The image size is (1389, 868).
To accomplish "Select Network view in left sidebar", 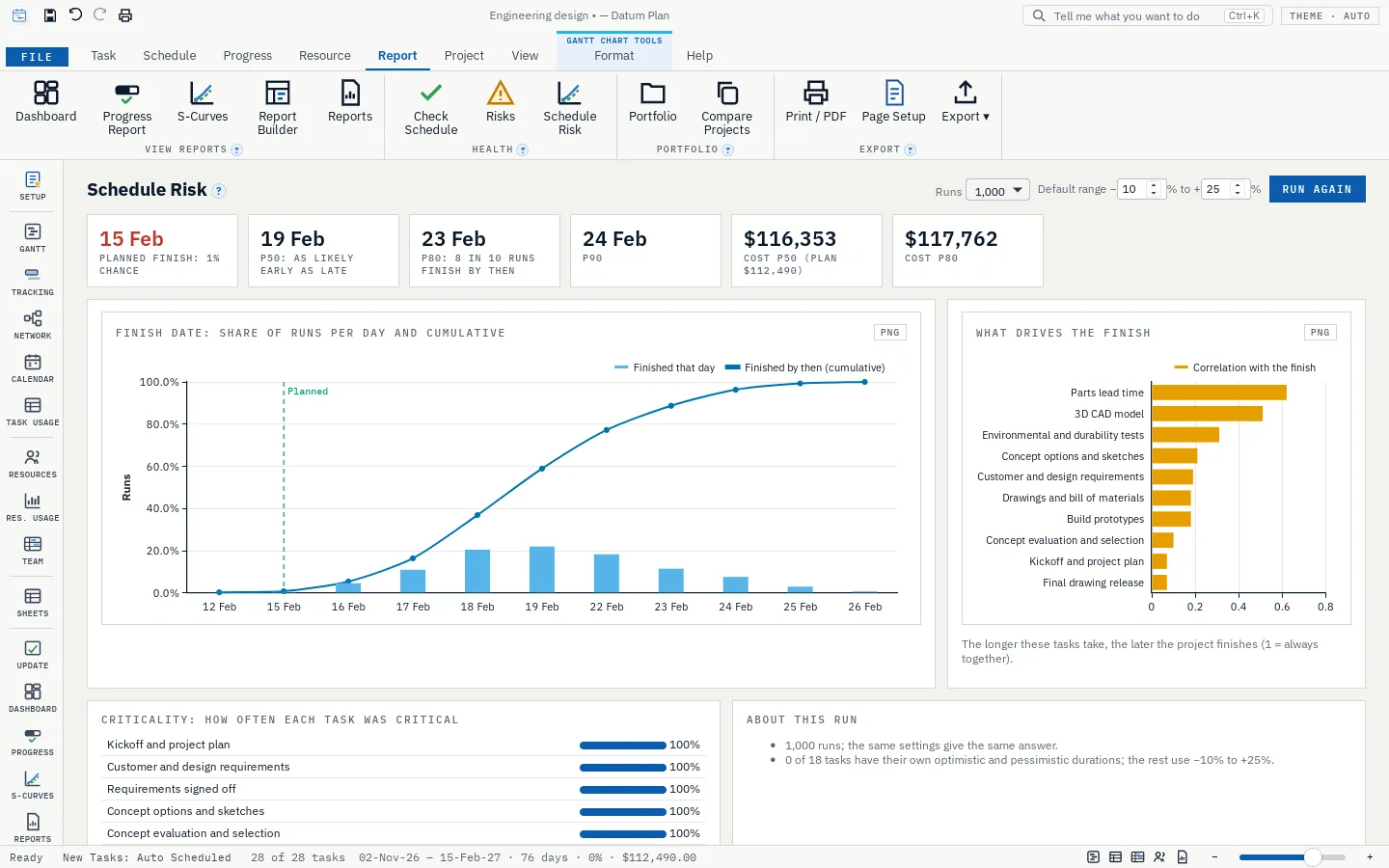I will [33, 324].
